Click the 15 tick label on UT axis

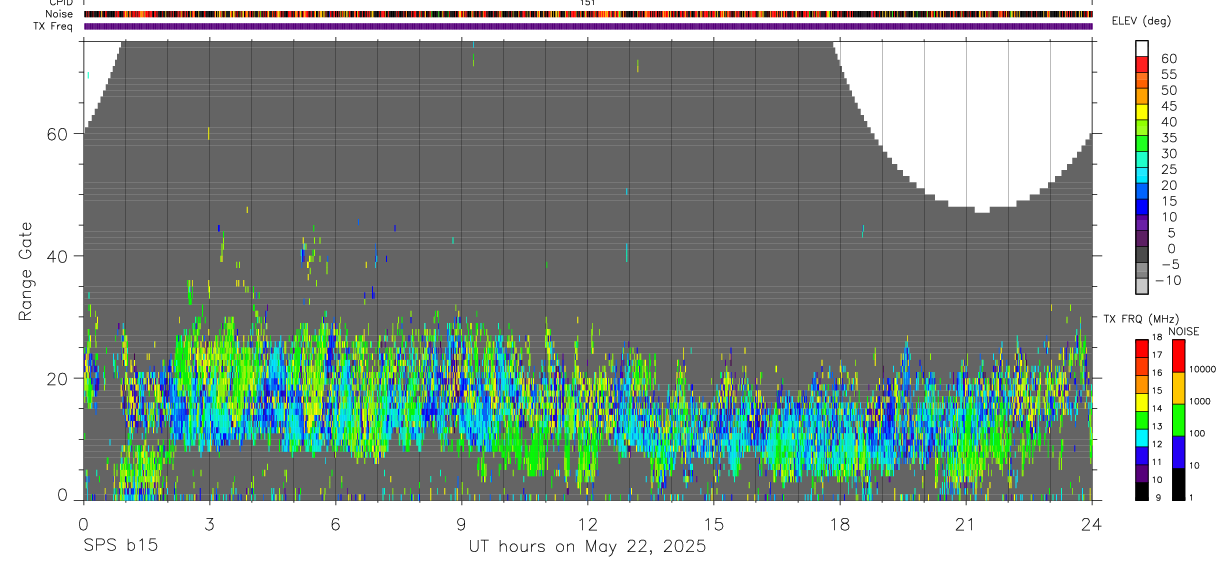pos(713,525)
